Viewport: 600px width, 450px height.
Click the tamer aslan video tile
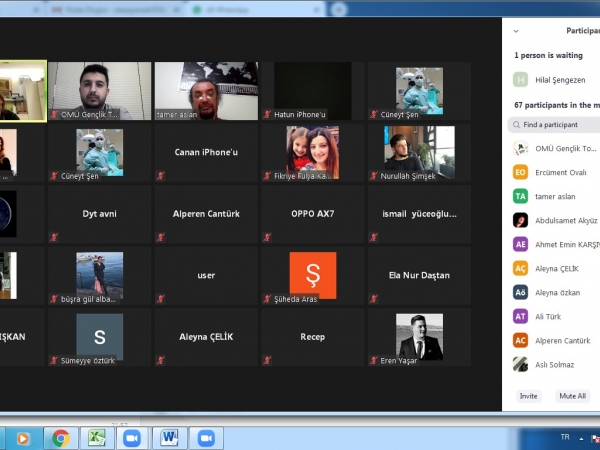tap(206, 91)
